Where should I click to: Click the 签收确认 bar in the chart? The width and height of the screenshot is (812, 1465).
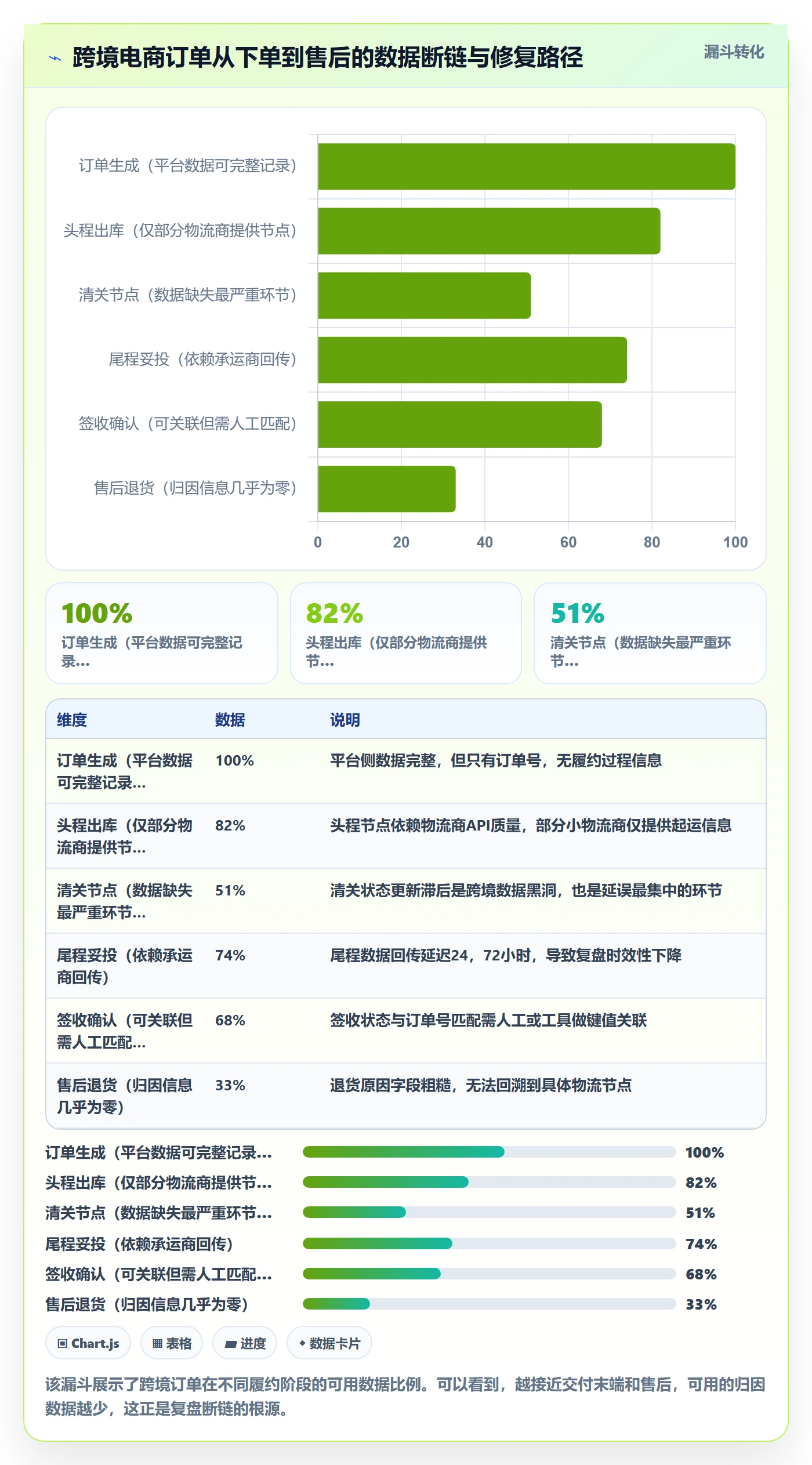coord(460,424)
